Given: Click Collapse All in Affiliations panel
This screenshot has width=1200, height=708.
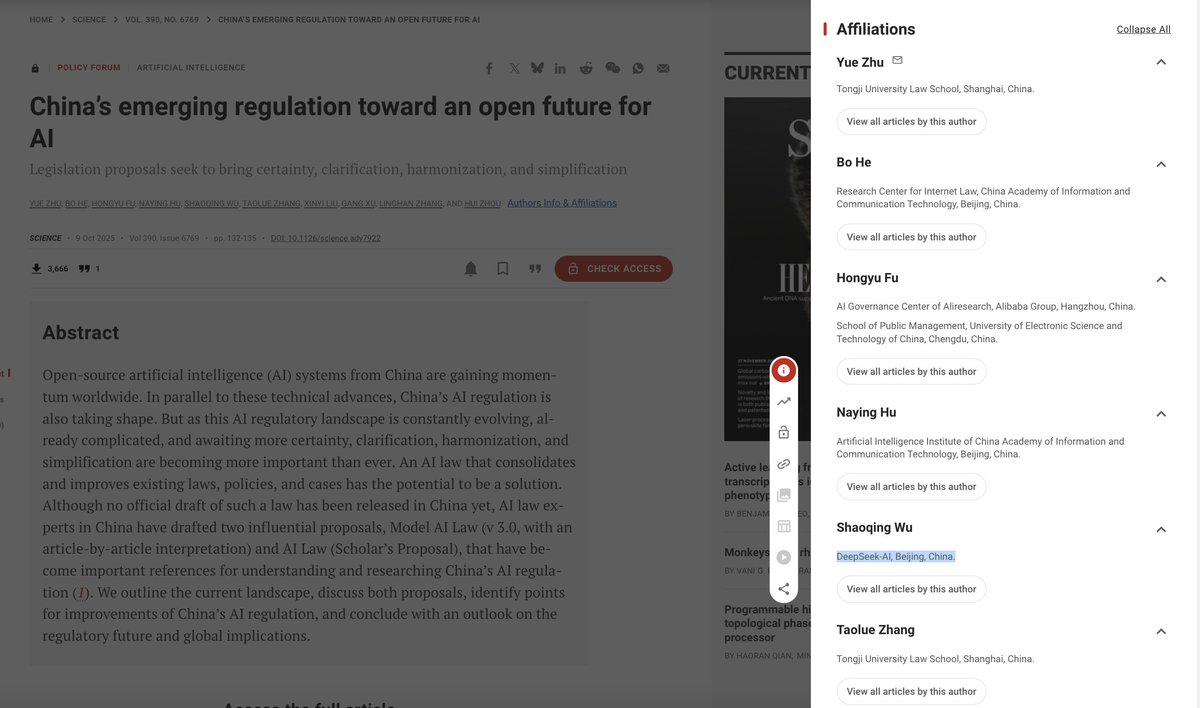Looking at the screenshot, I should 1143,29.
